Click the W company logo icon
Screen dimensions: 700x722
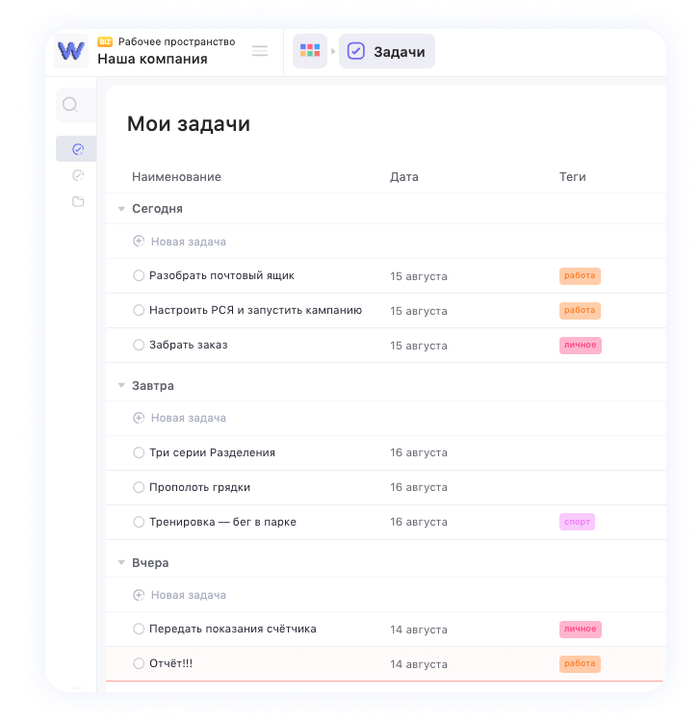tap(71, 51)
